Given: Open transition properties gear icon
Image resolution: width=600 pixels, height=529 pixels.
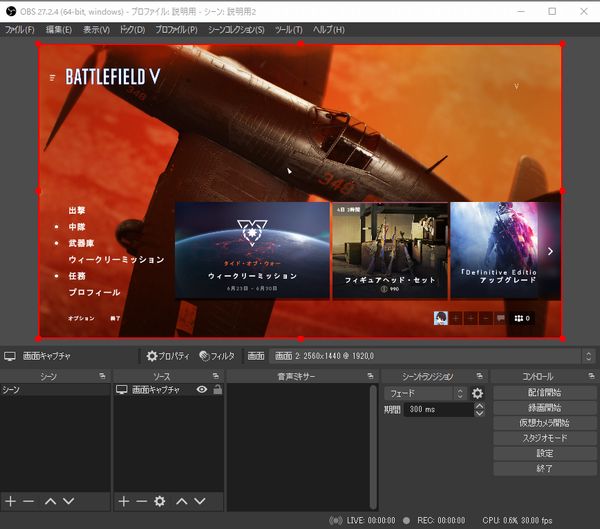Looking at the screenshot, I should (478, 393).
